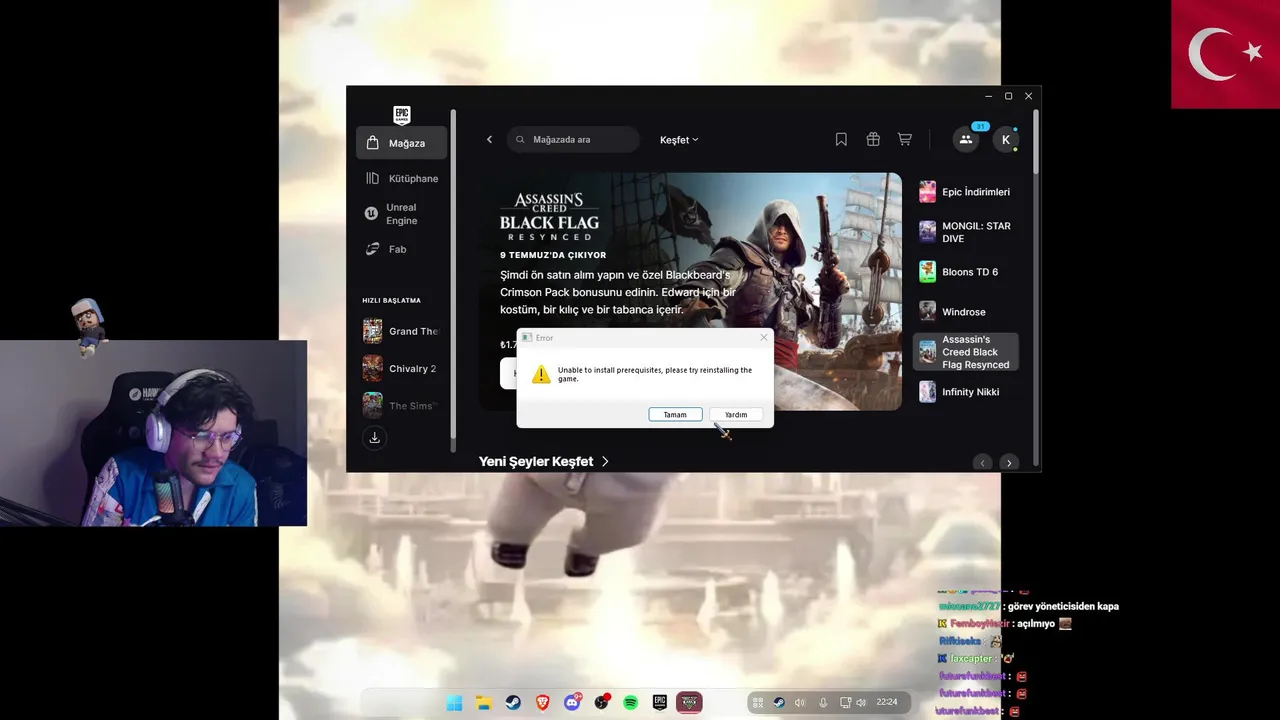The height and width of the screenshot is (720, 1280).
Task: Quick launch Grand Theft Auto from sidebar
Action: pyautogui.click(x=401, y=331)
